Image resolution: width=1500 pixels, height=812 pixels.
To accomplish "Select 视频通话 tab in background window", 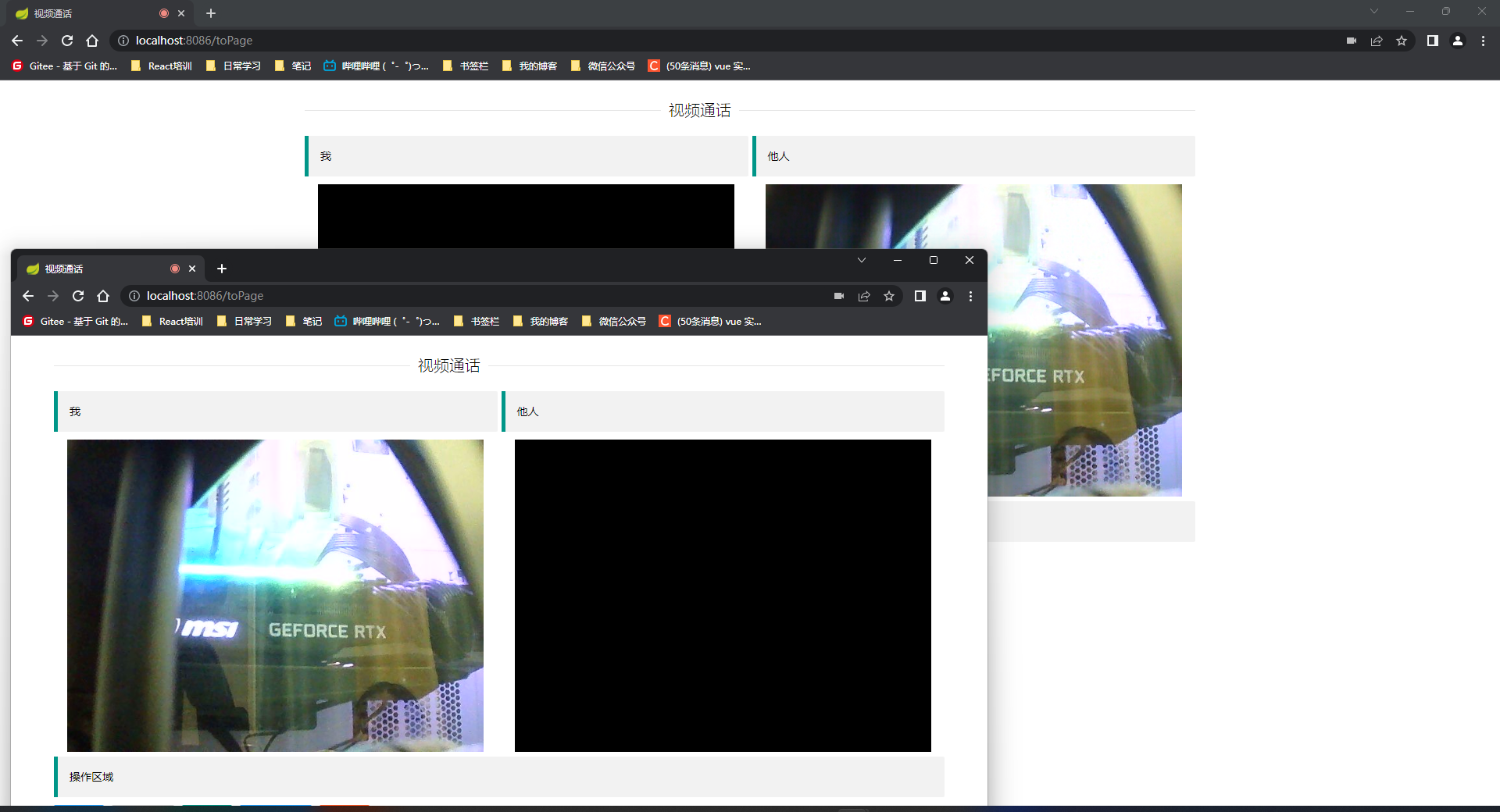I will 100,13.
